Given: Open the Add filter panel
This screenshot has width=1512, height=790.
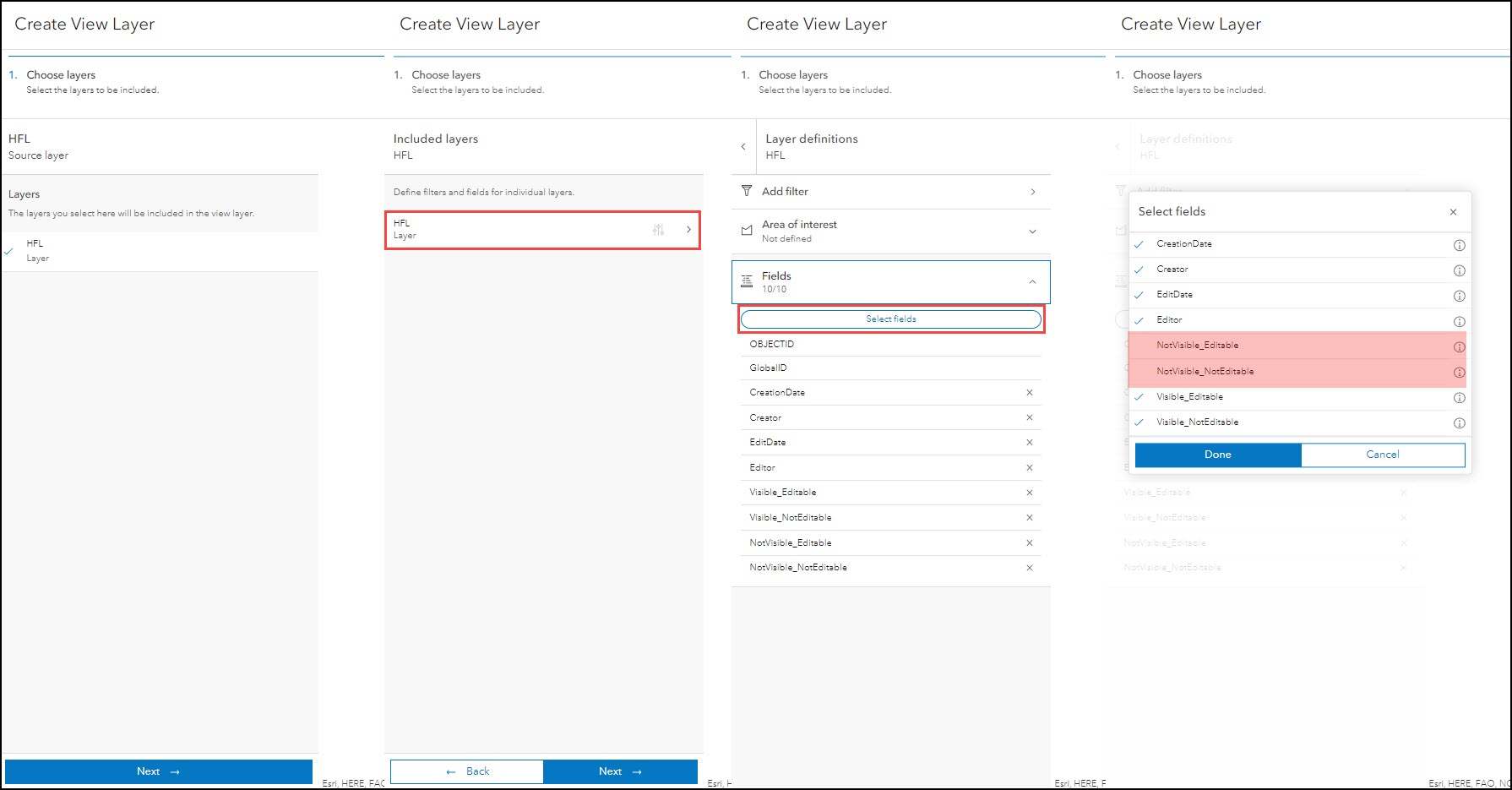Looking at the screenshot, I should tap(890, 192).
